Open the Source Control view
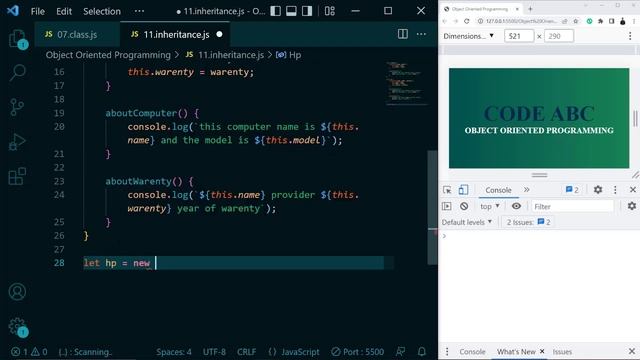 [x=17, y=107]
